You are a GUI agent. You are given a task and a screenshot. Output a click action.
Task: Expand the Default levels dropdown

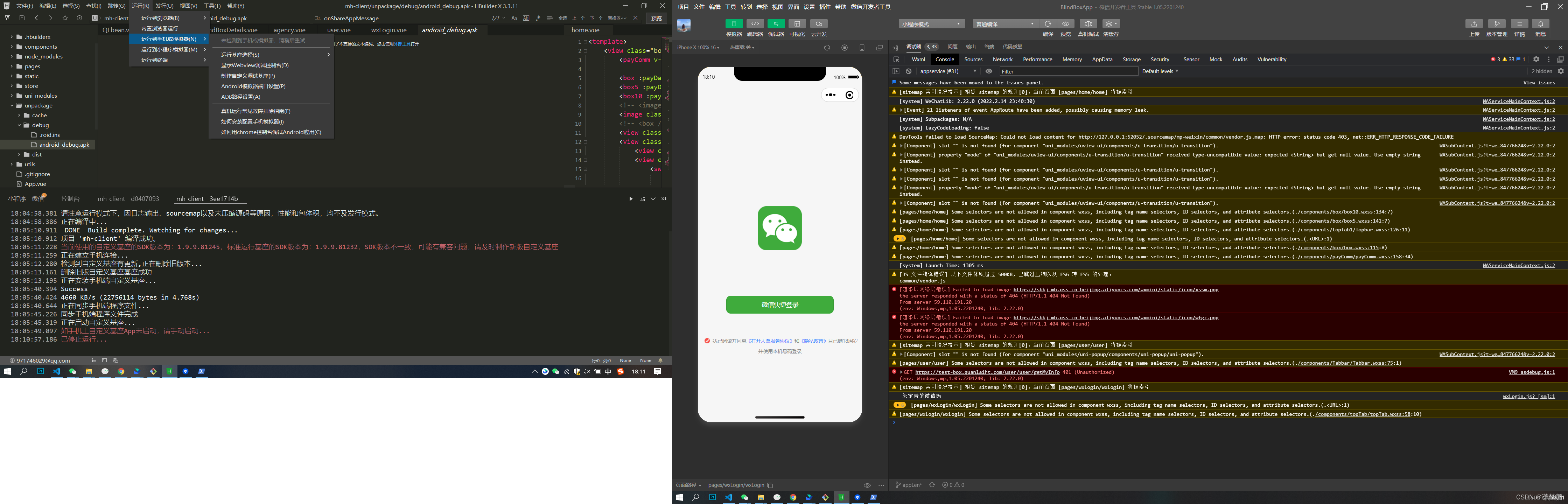coord(1160,71)
